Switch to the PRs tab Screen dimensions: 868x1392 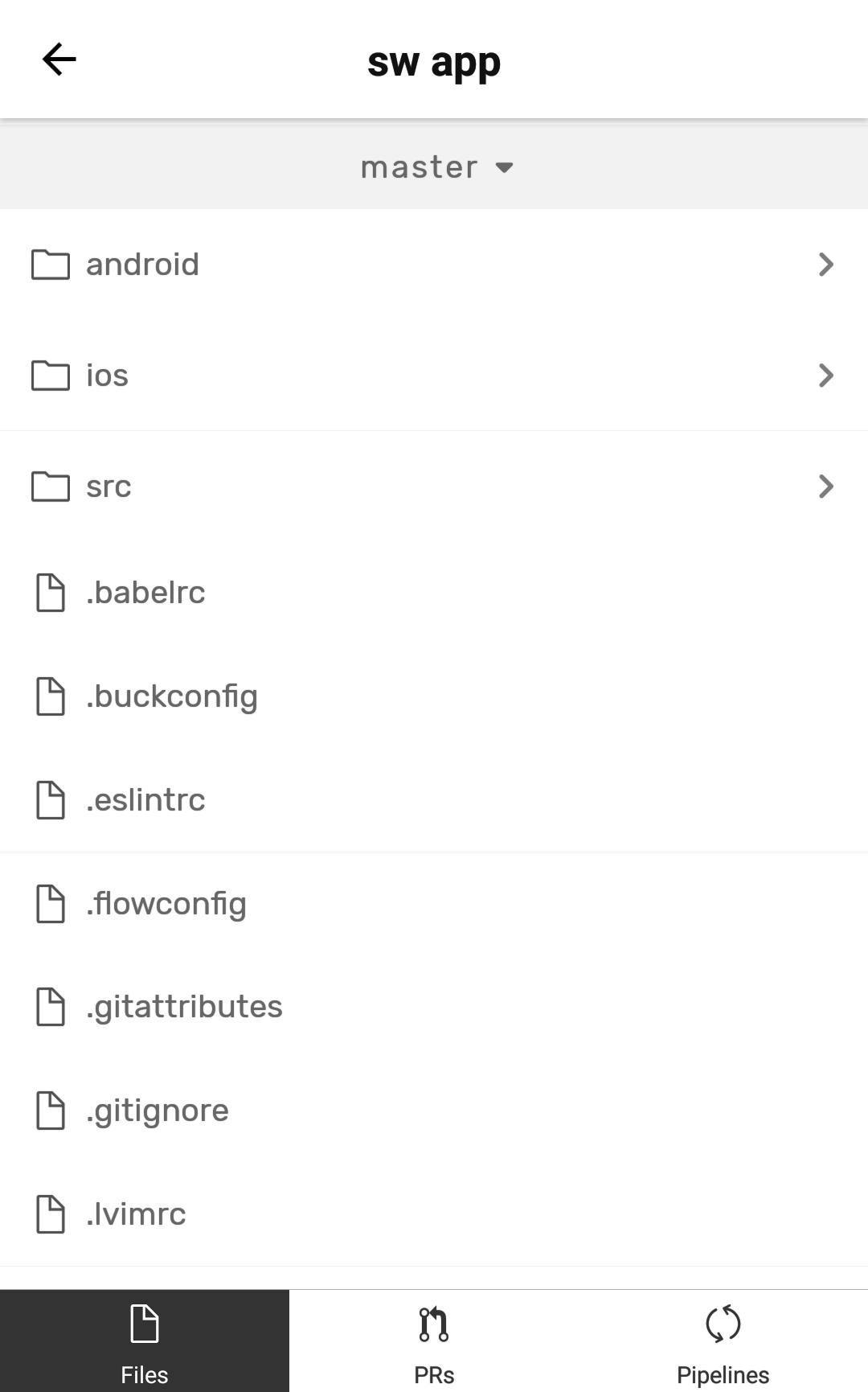[x=434, y=1341]
